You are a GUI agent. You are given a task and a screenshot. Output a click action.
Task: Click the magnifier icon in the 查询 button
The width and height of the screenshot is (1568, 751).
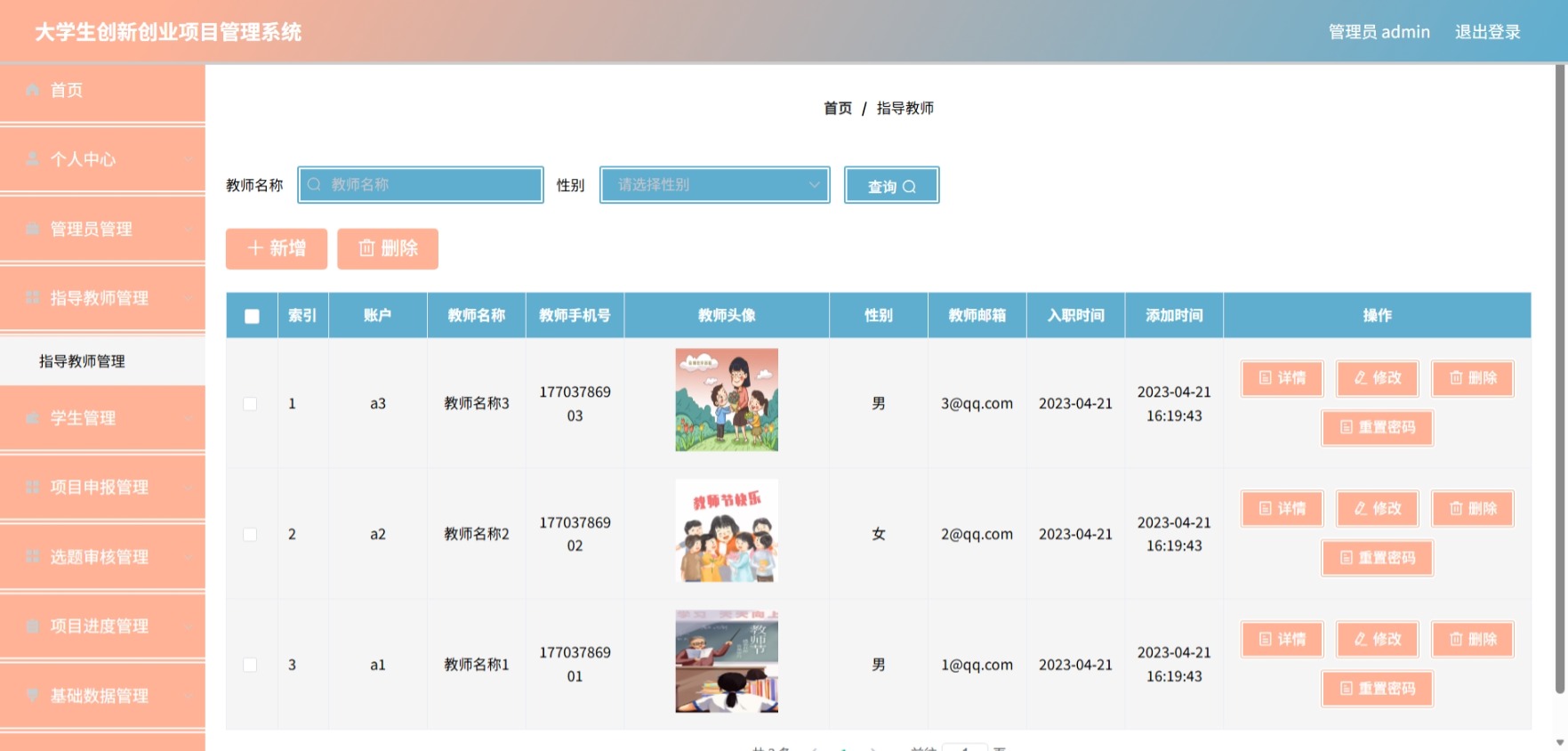pyautogui.click(x=909, y=187)
